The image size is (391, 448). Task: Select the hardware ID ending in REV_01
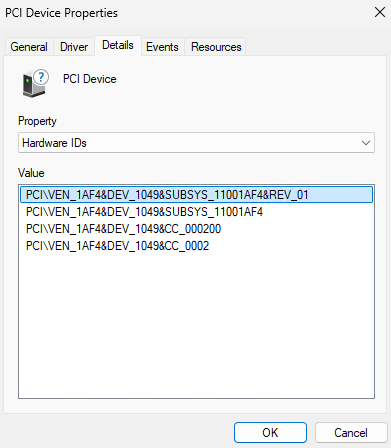click(196, 195)
